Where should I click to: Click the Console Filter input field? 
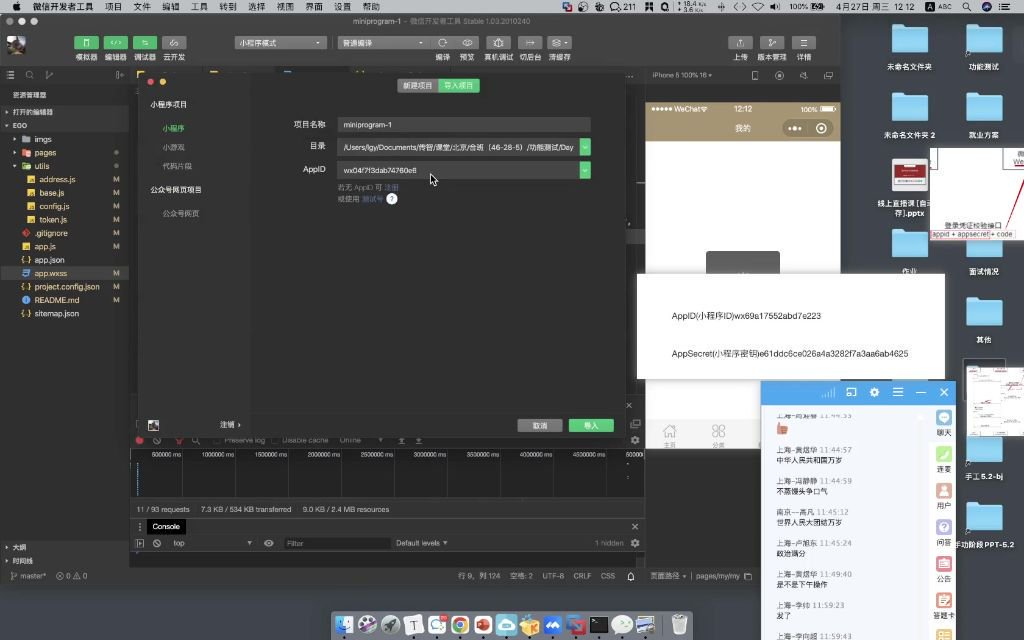[x=336, y=543]
